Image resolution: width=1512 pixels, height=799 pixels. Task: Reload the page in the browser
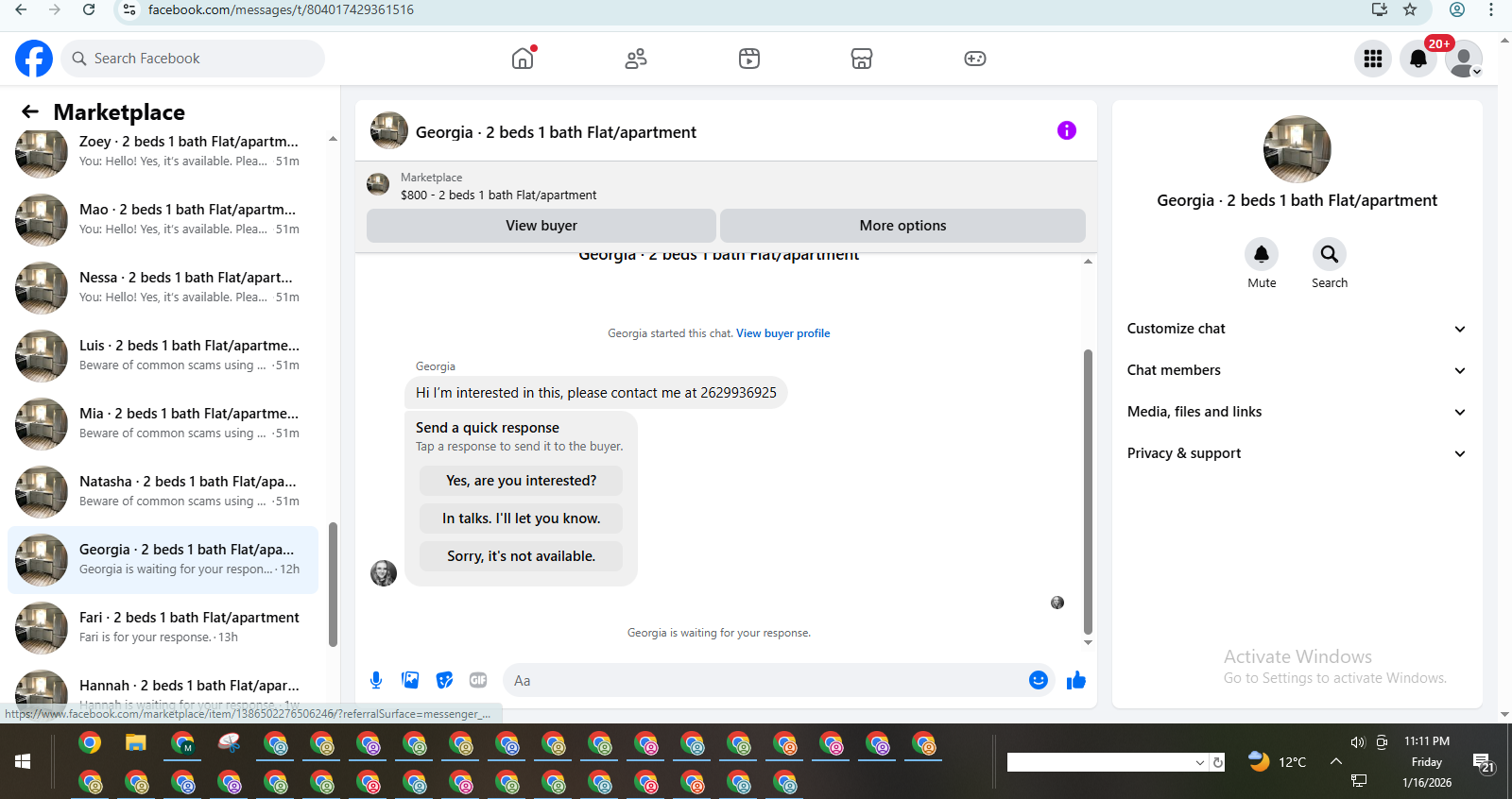(89, 9)
